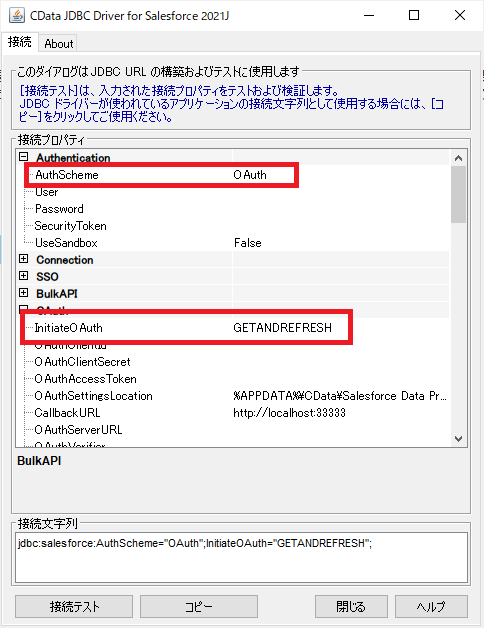Click scroll up arrow of property list

(458, 158)
